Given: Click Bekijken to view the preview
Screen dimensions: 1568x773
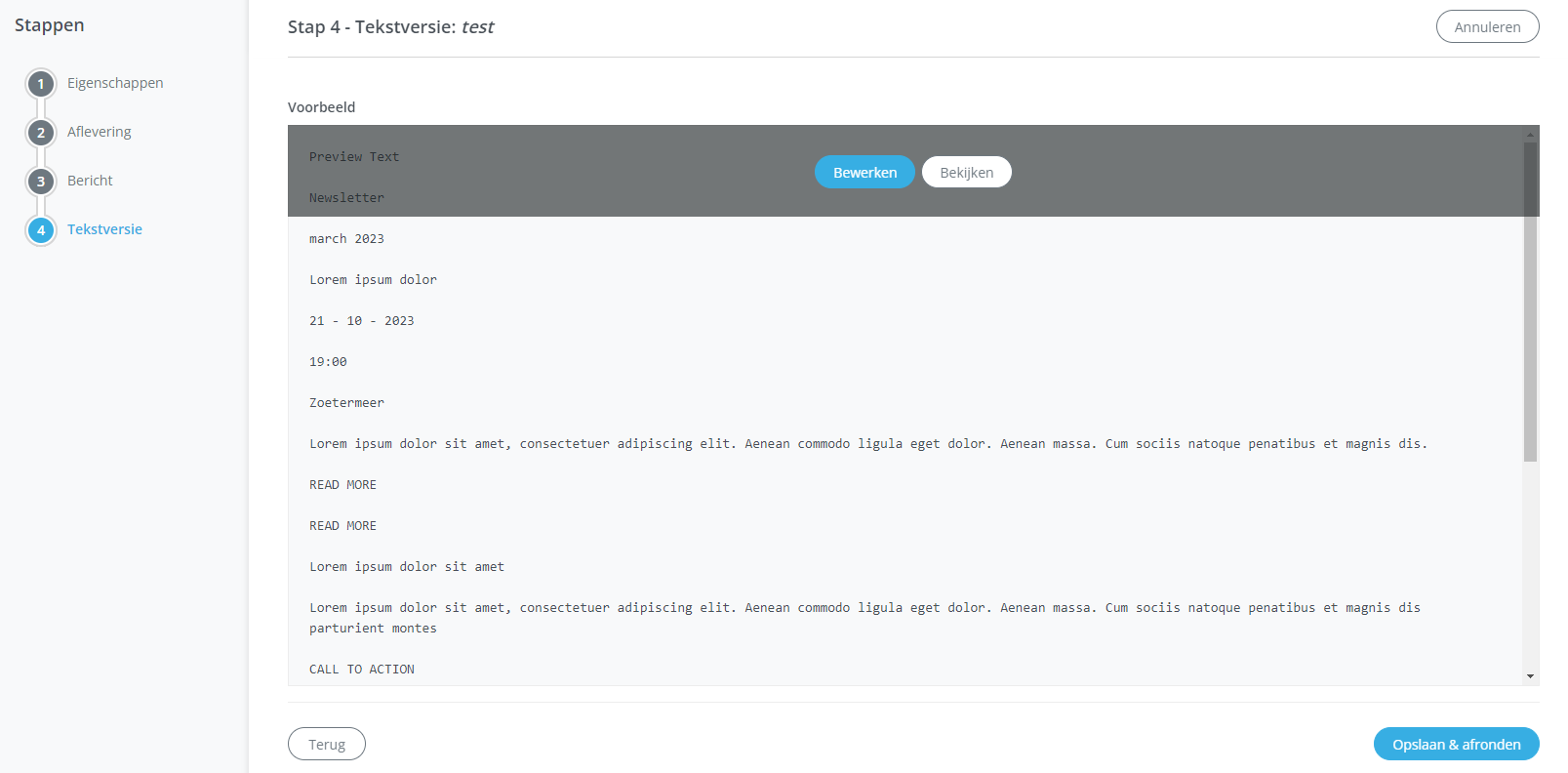Looking at the screenshot, I should [x=966, y=172].
